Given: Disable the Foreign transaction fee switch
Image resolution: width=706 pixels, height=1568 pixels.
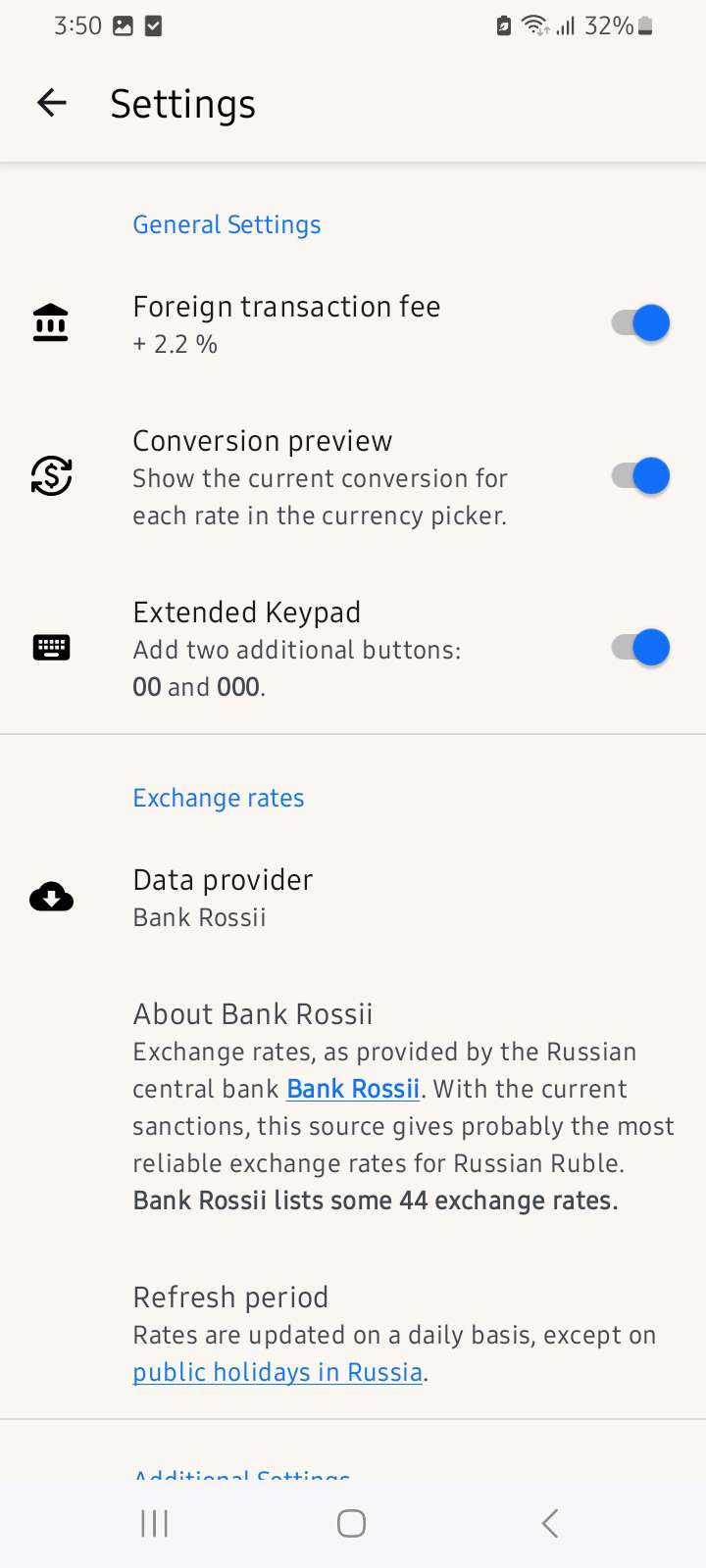Looking at the screenshot, I should 641,322.
